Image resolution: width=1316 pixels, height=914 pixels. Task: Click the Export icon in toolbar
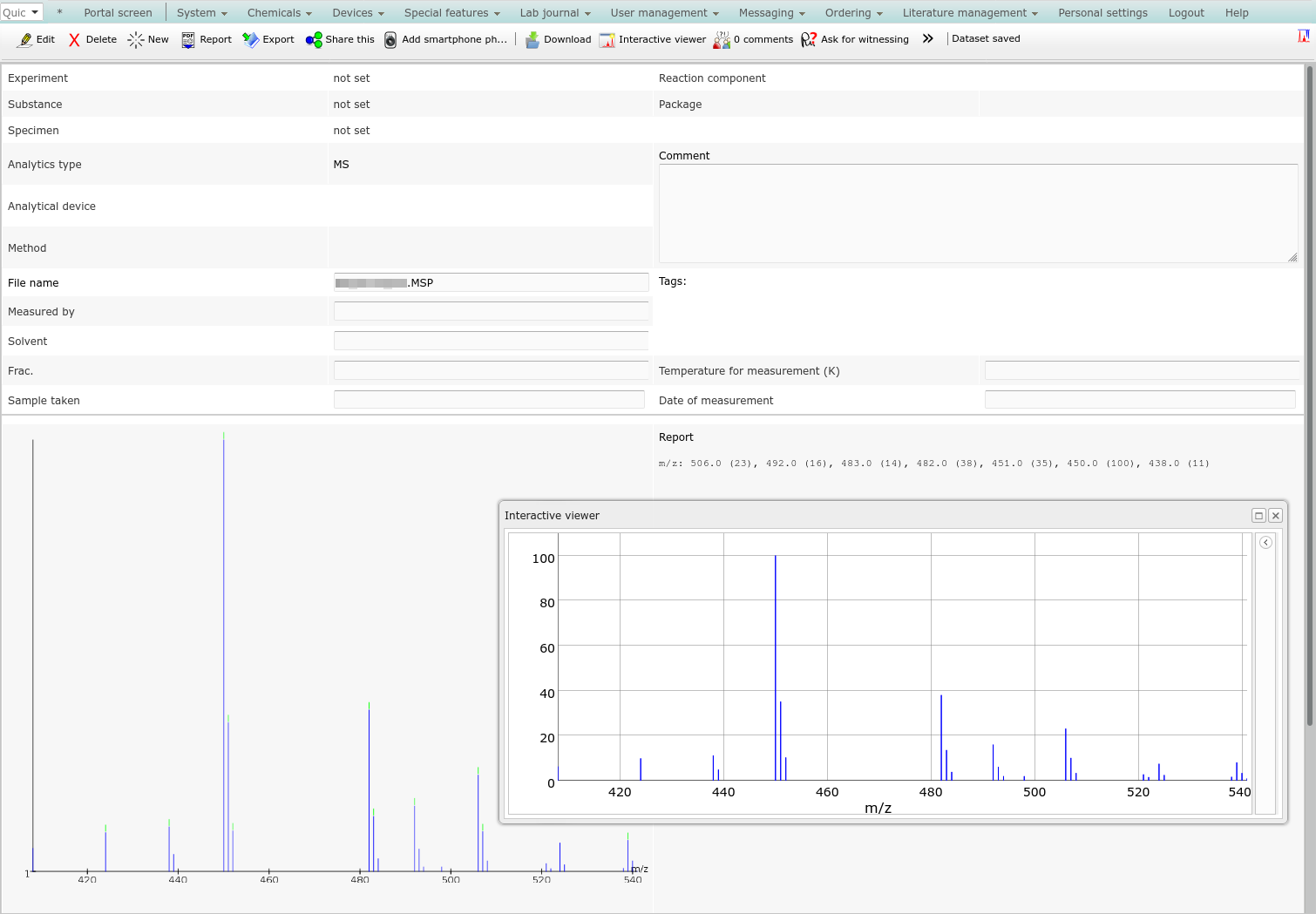point(251,40)
